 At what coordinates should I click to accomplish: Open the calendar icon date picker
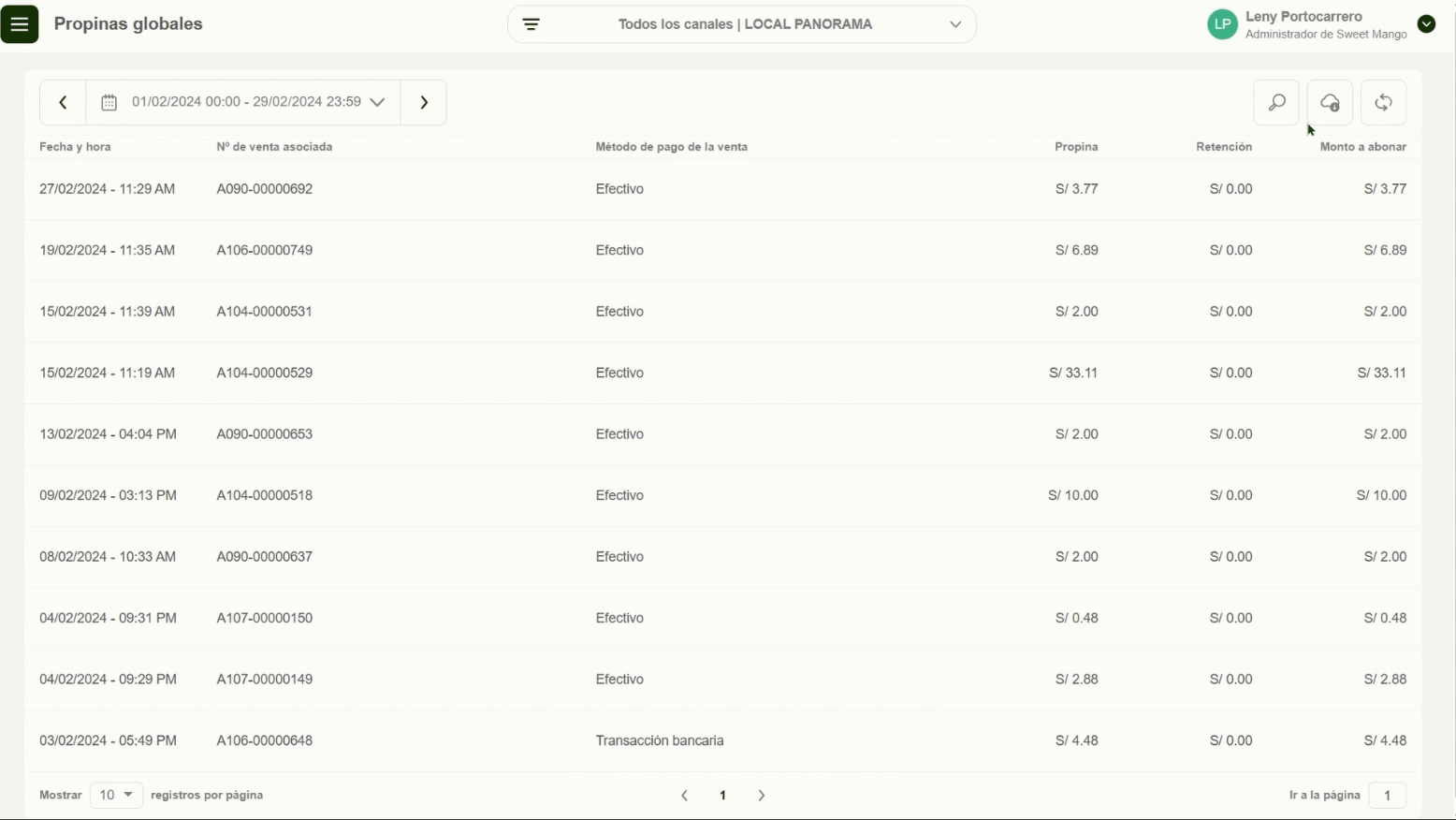[109, 102]
